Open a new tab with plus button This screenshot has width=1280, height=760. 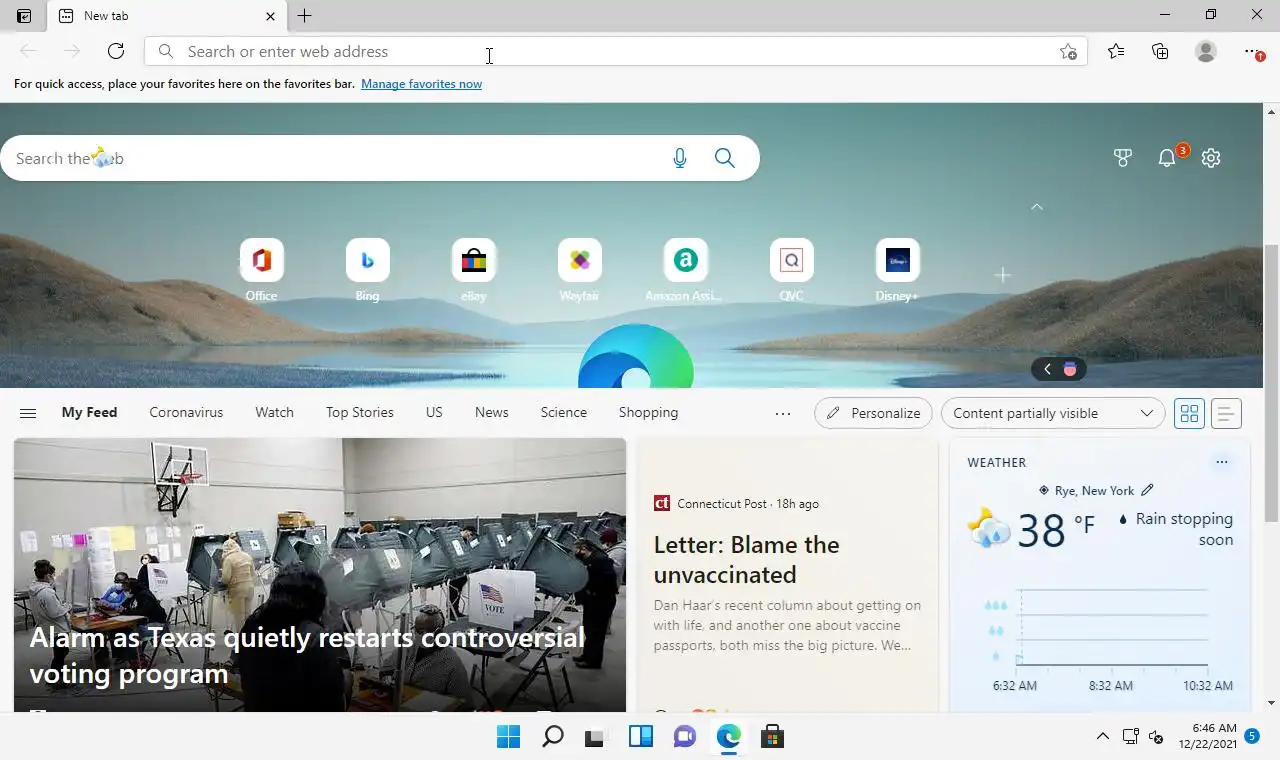tap(305, 16)
